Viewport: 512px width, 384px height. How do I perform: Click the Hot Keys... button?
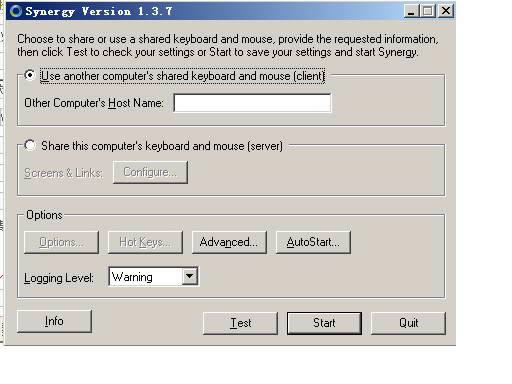click(x=145, y=242)
